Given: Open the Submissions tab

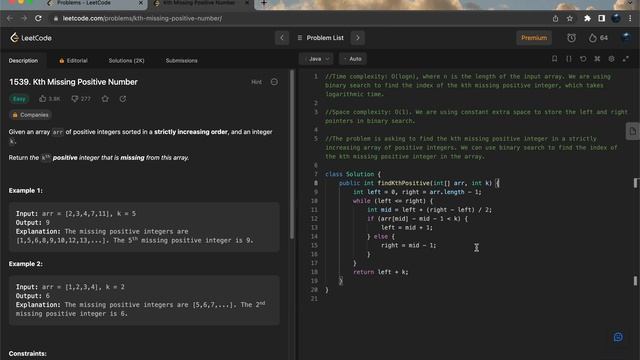Looking at the screenshot, I should [182, 60].
